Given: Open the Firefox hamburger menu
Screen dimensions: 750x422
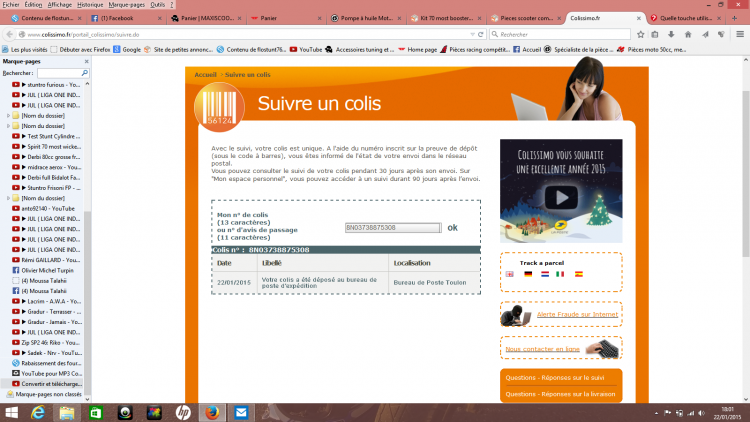Looking at the screenshot, I should click(739, 34).
